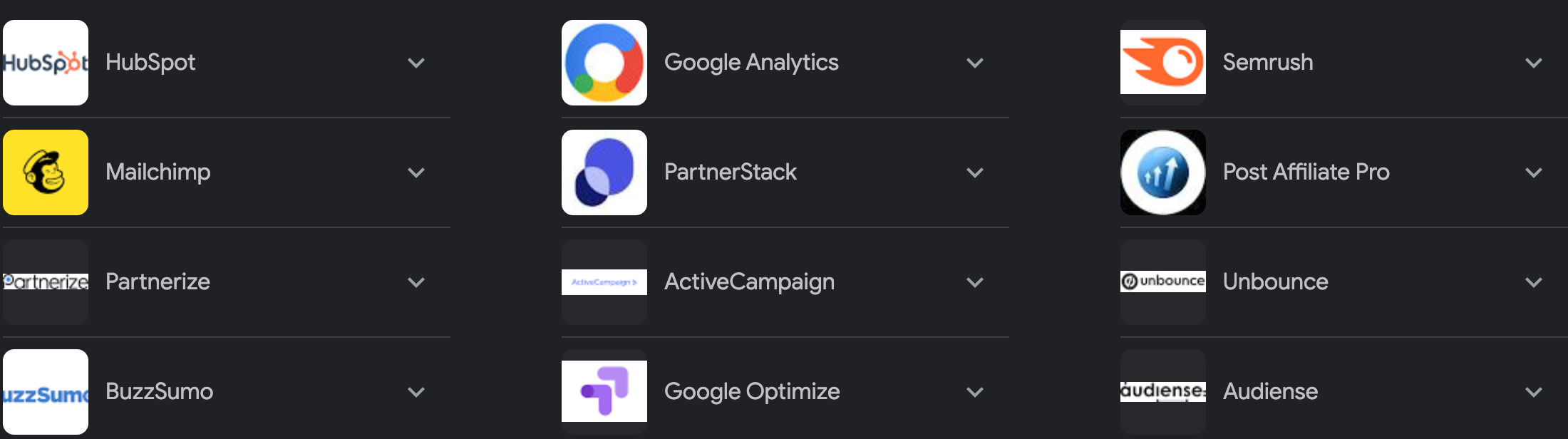Click the Mailchimp monkey logo icon
Screen dimensions: 1568x439
pyautogui.click(x=46, y=172)
